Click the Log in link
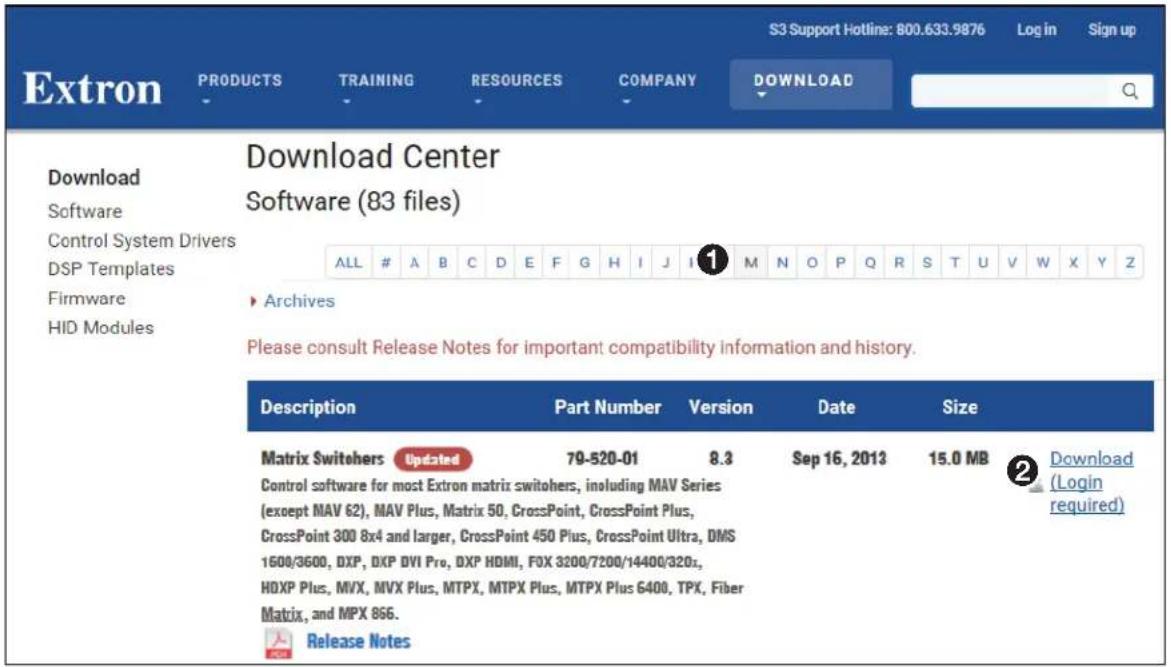 1036,30
